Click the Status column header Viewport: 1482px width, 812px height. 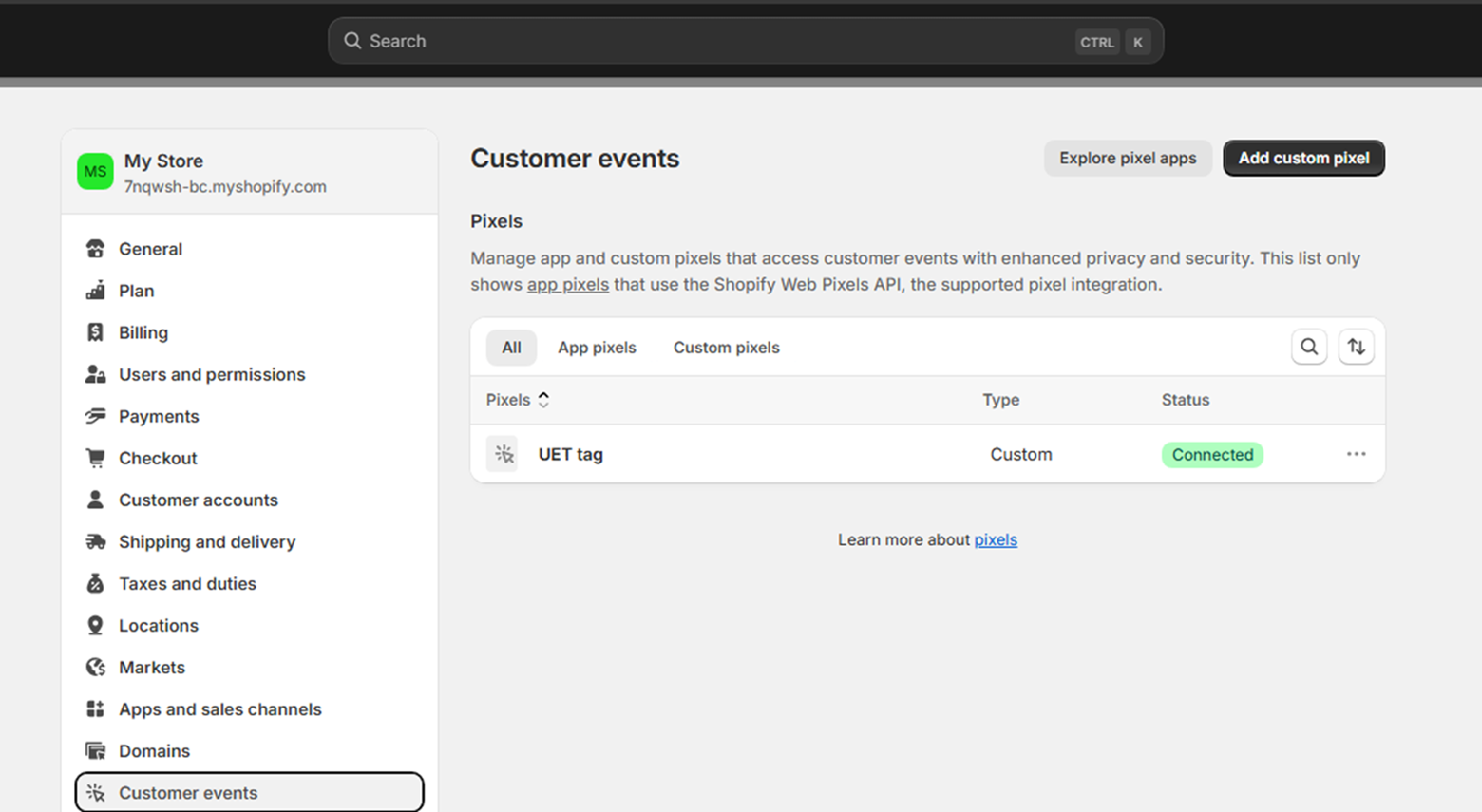(1186, 400)
